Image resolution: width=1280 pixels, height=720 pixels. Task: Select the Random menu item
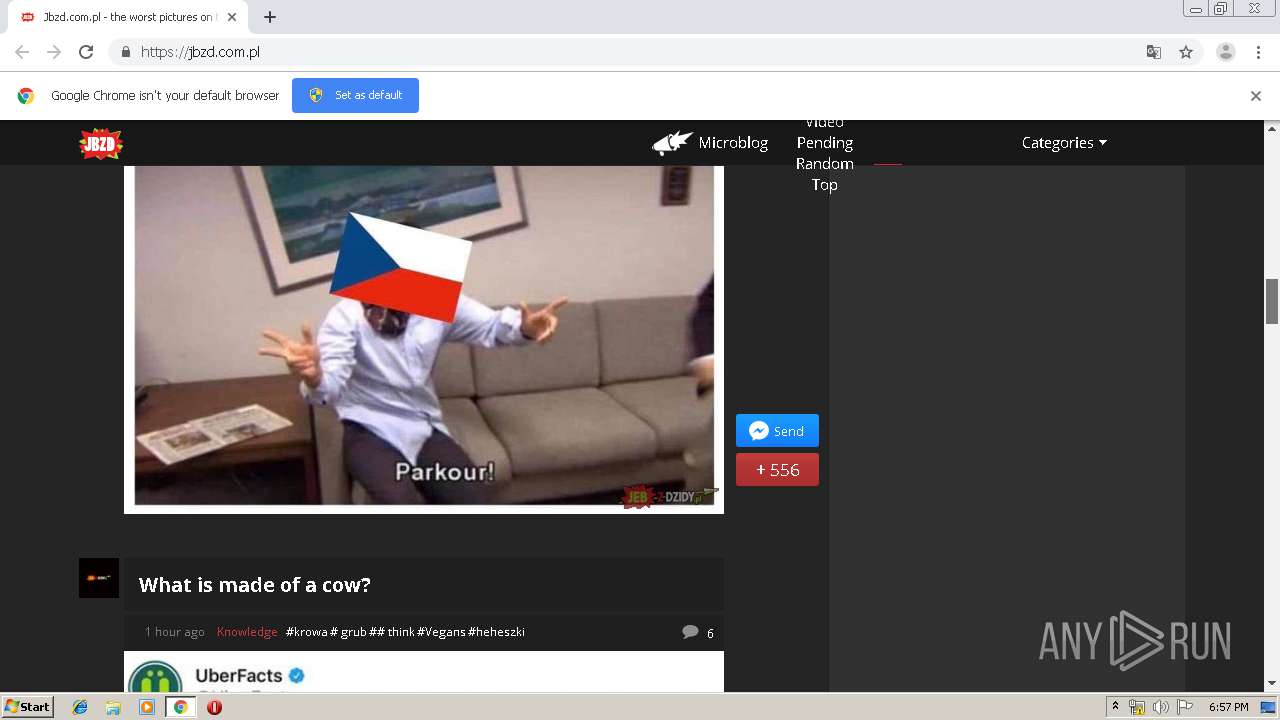pyautogui.click(x=824, y=164)
